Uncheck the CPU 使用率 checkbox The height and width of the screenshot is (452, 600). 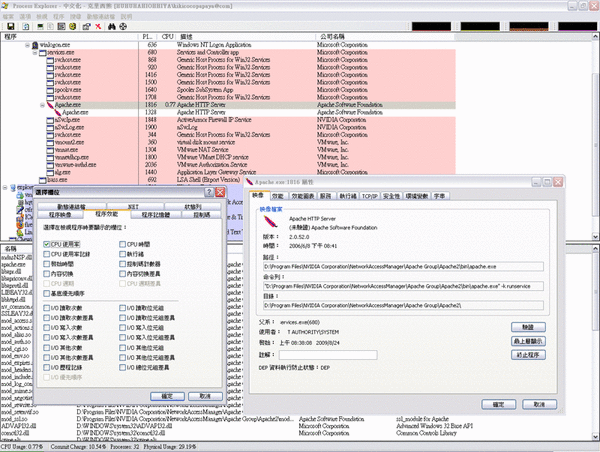coord(47,244)
